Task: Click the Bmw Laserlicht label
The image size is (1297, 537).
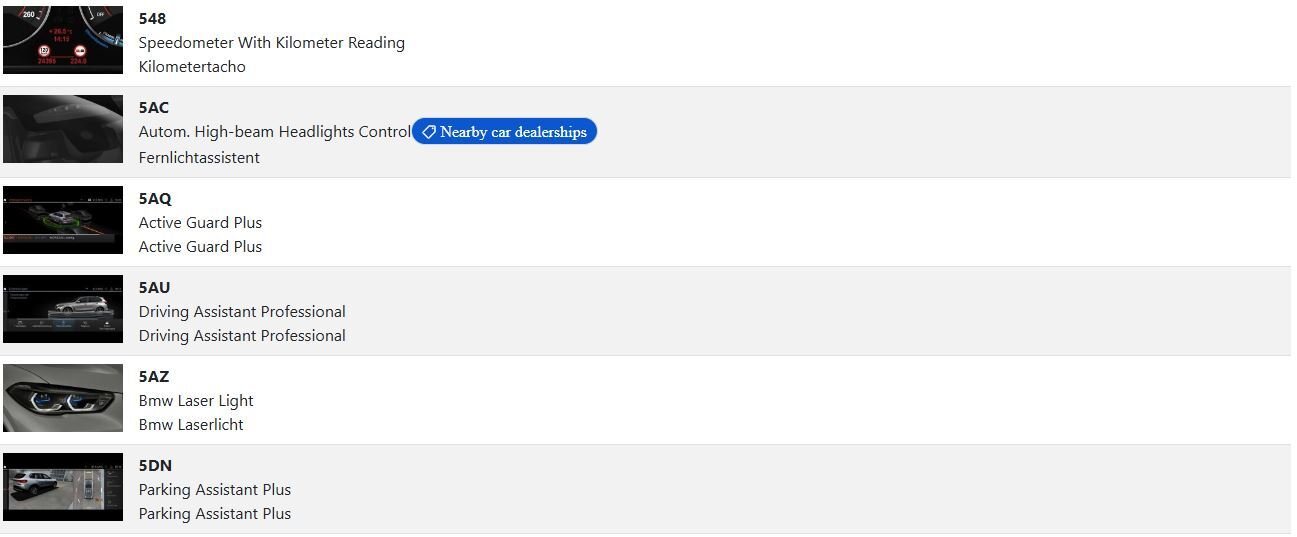Action: 191,425
